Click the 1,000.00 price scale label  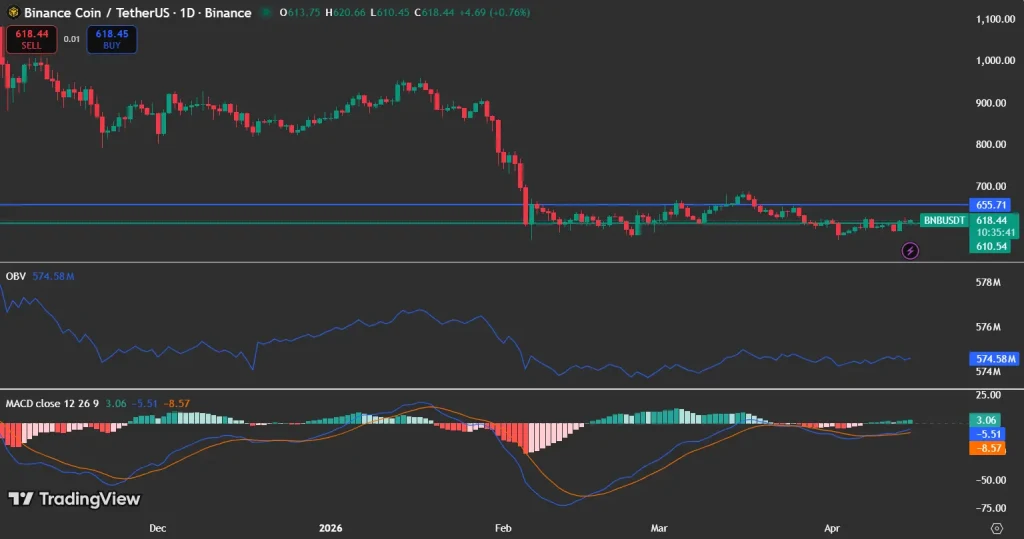[995, 61]
